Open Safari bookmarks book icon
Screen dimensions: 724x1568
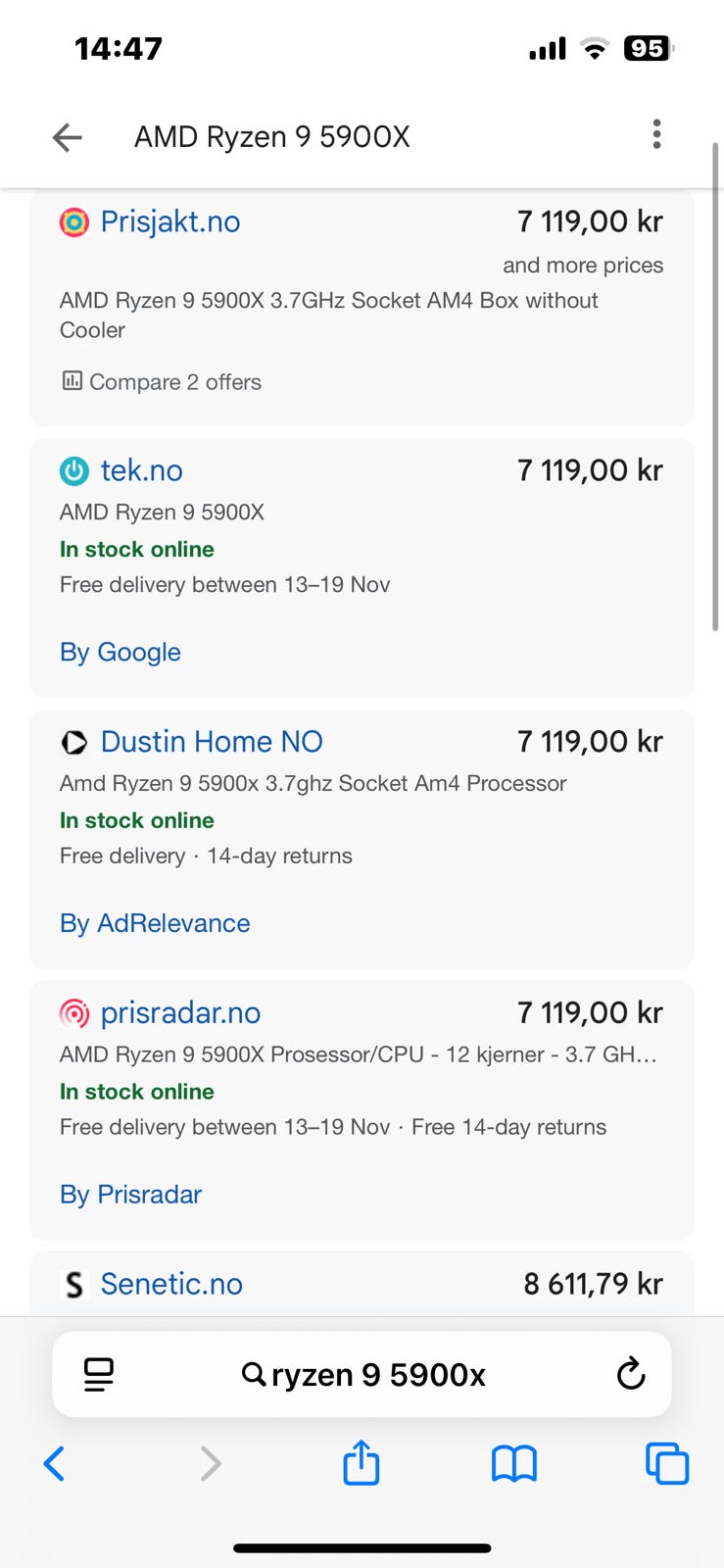(x=514, y=1464)
